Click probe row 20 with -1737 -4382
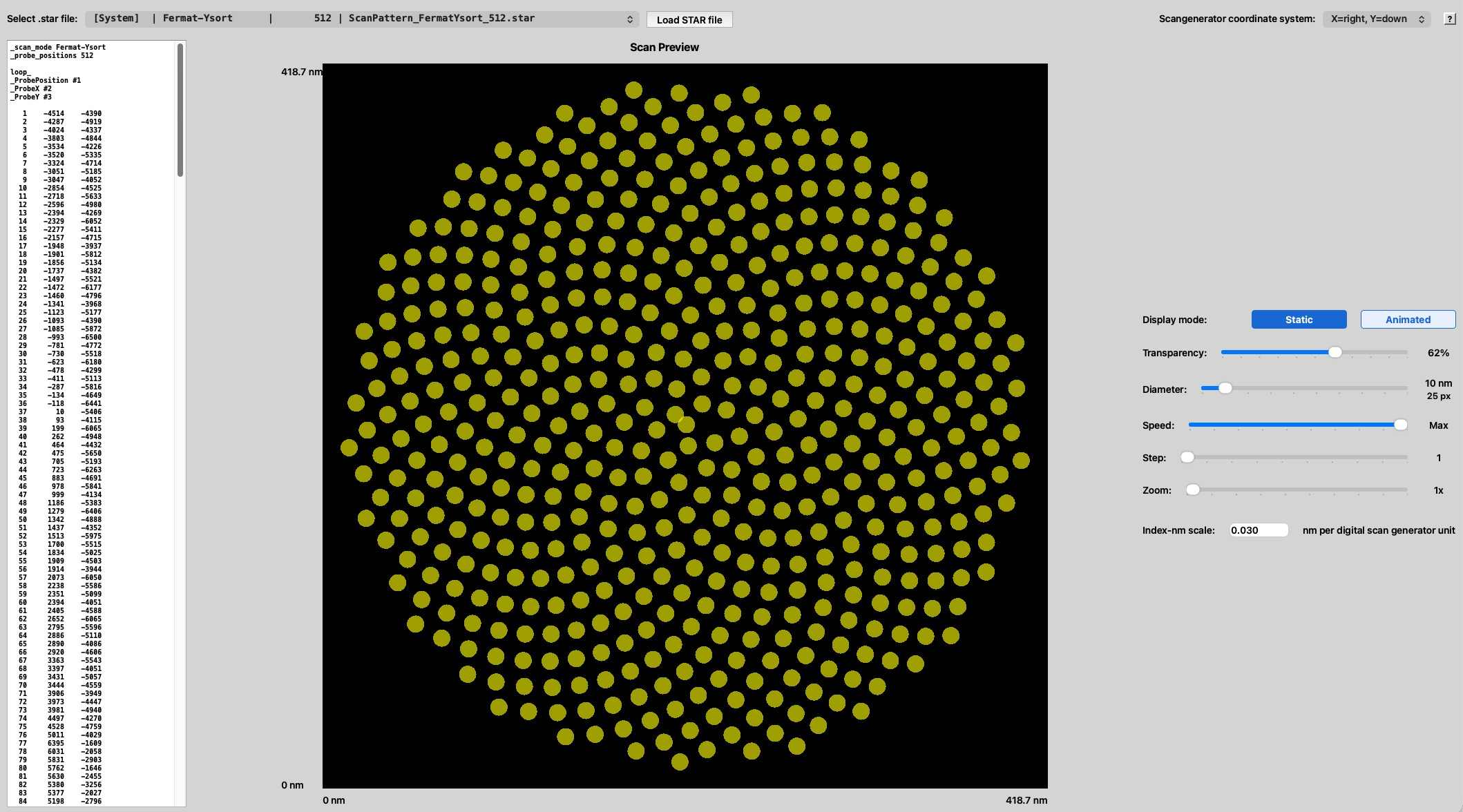This screenshot has width=1463, height=812. pos(61,271)
